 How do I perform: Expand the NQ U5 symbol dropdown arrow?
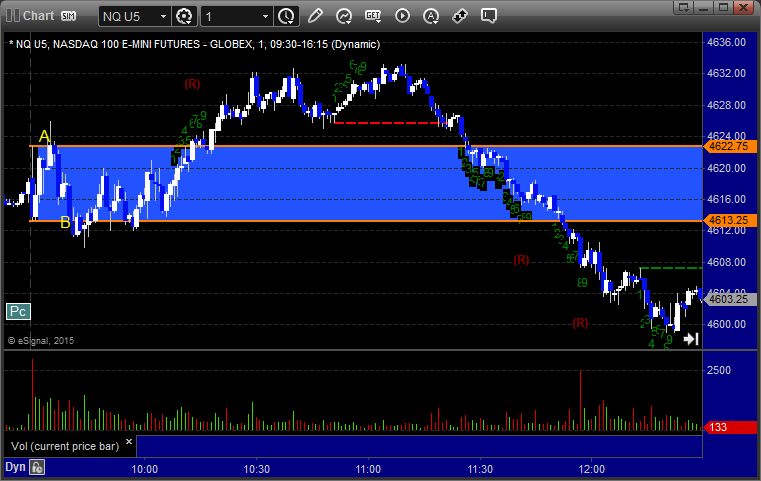164,17
